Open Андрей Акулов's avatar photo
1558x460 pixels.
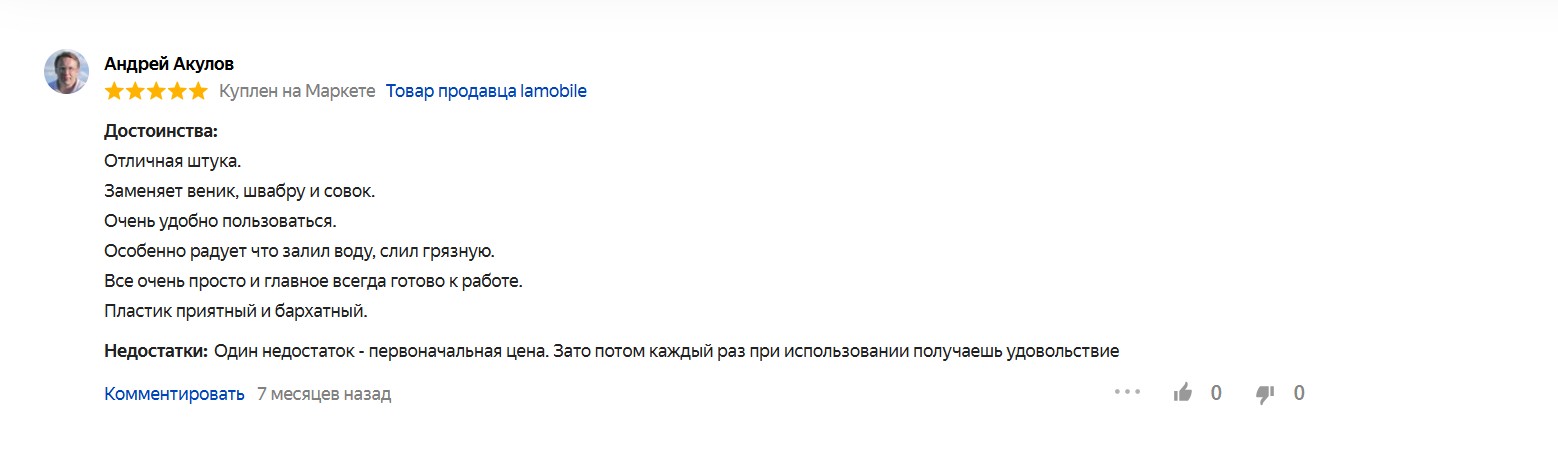(x=67, y=72)
